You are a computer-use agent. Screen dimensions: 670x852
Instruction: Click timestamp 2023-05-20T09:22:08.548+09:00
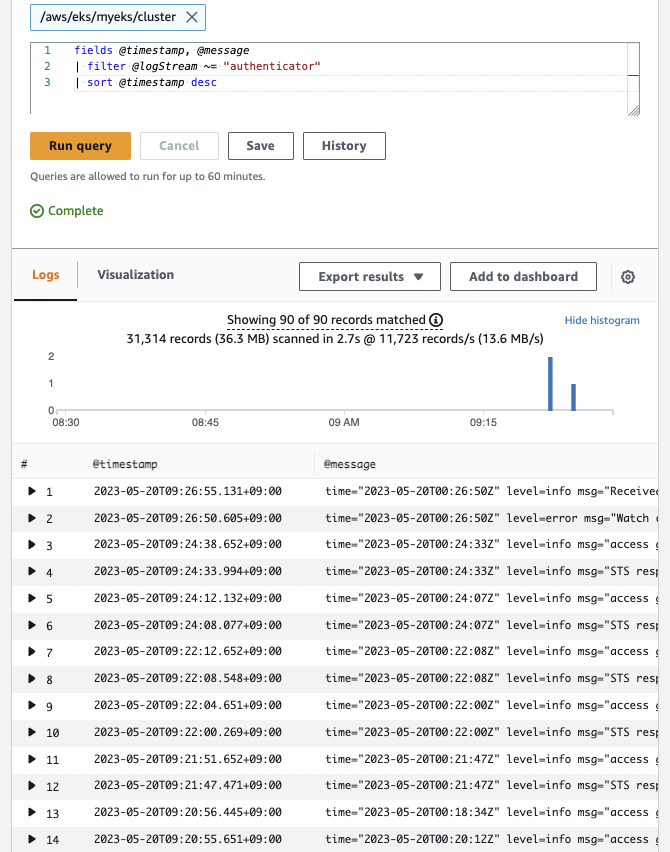188,678
